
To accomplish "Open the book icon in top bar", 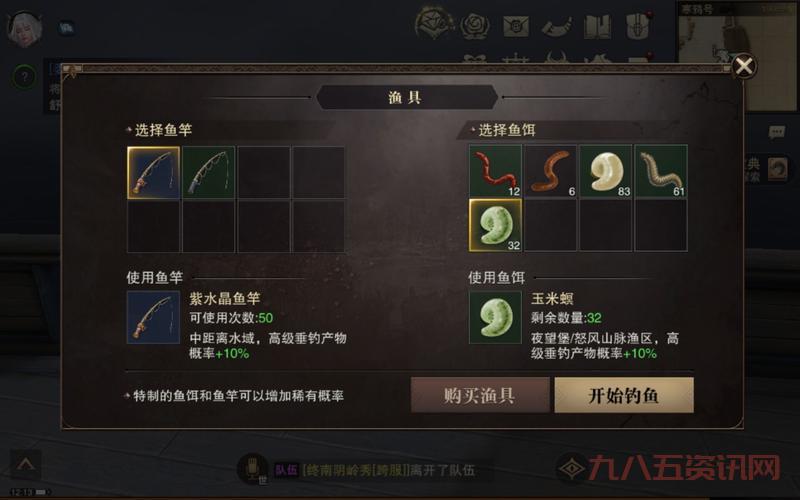I will (x=597, y=27).
